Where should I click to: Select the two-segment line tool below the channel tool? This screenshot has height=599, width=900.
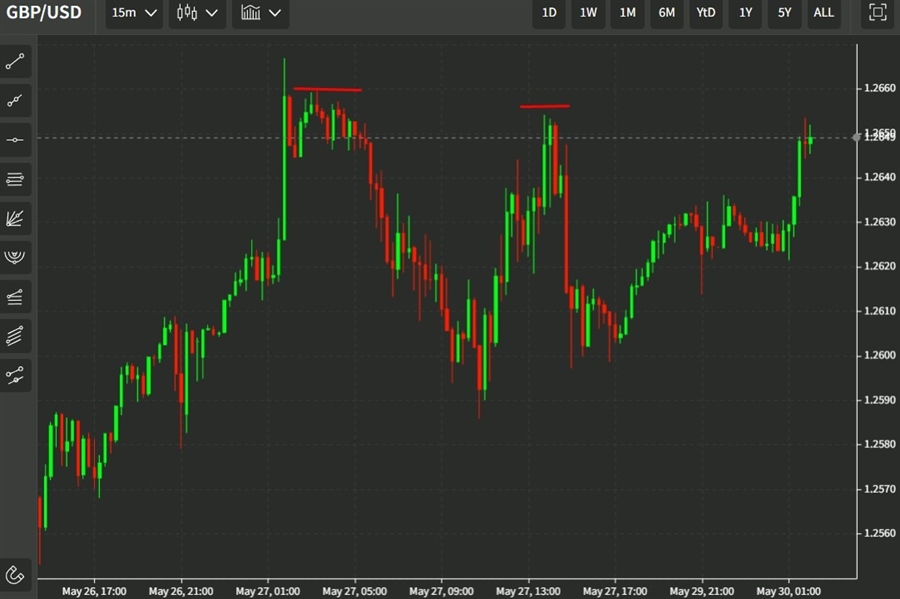[15, 375]
